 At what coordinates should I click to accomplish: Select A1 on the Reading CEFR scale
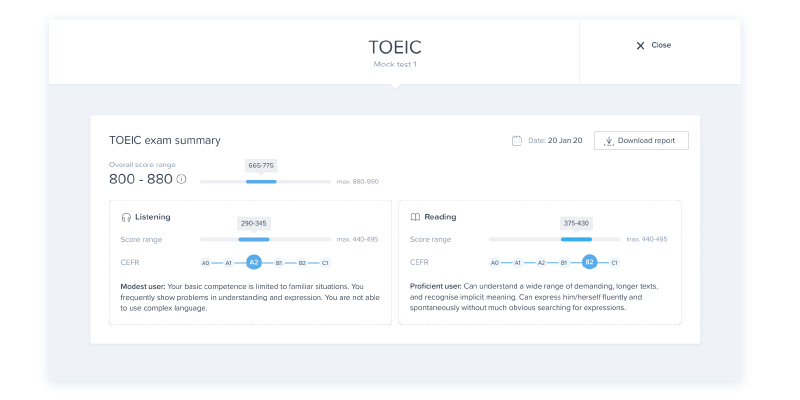point(517,263)
